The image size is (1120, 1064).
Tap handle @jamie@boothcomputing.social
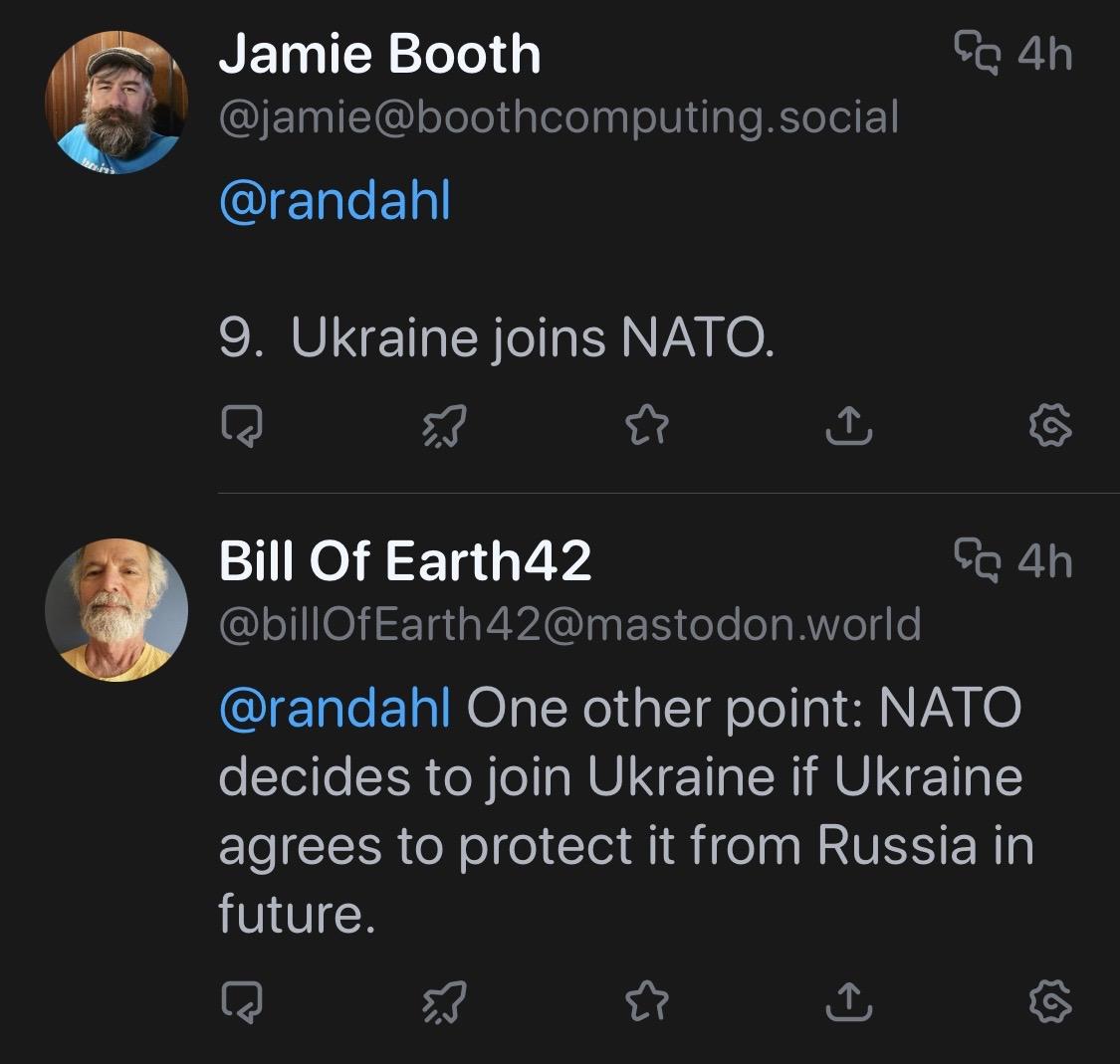point(558,116)
